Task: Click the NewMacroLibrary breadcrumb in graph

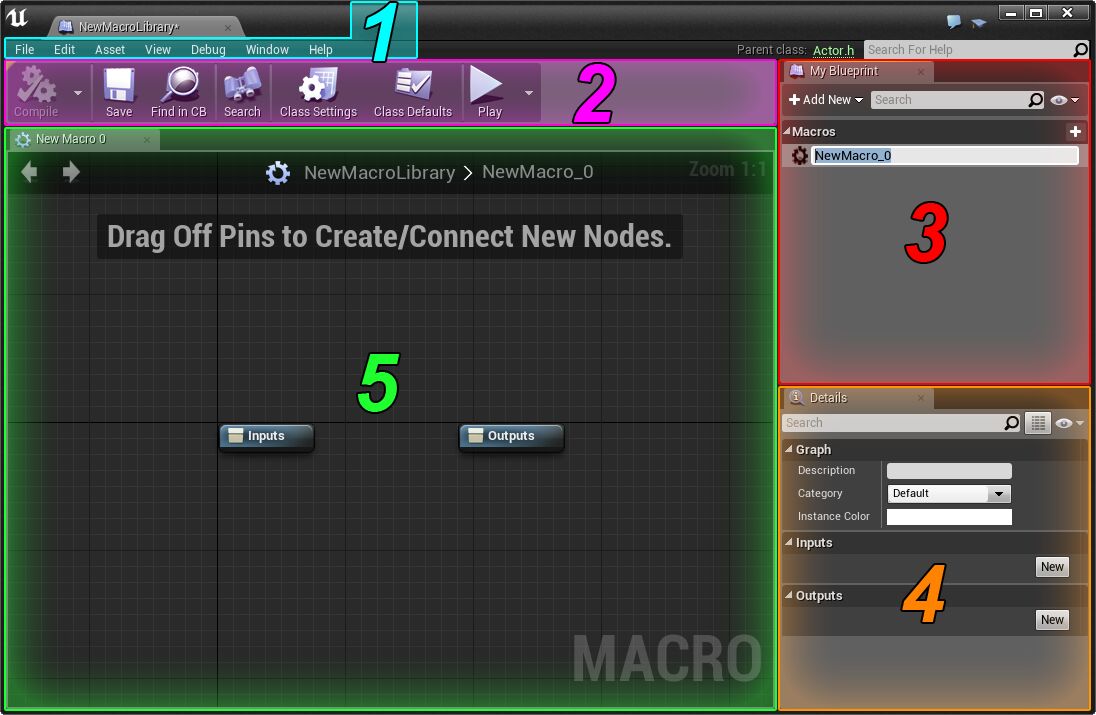Action: [380, 173]
